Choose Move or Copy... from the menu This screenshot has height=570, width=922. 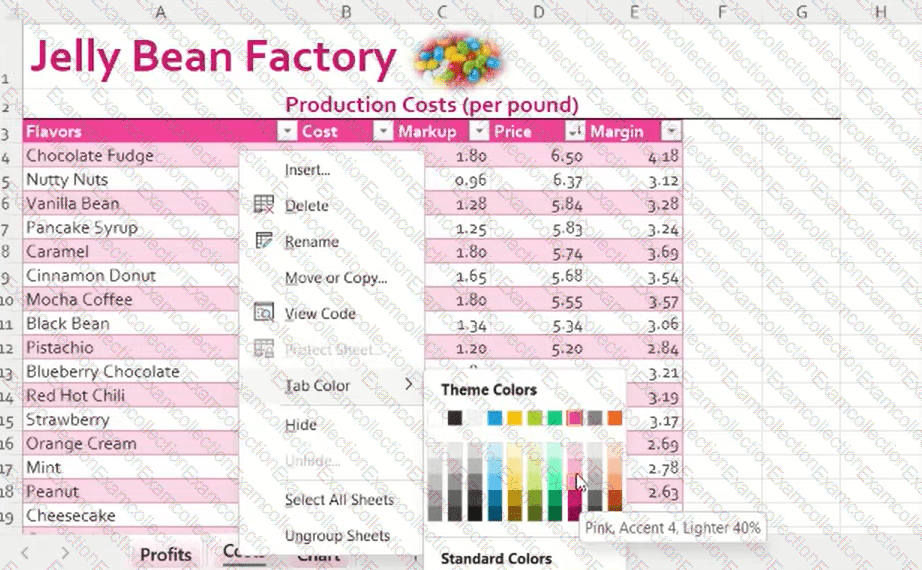pyautogui.click(x=335, y=278)
